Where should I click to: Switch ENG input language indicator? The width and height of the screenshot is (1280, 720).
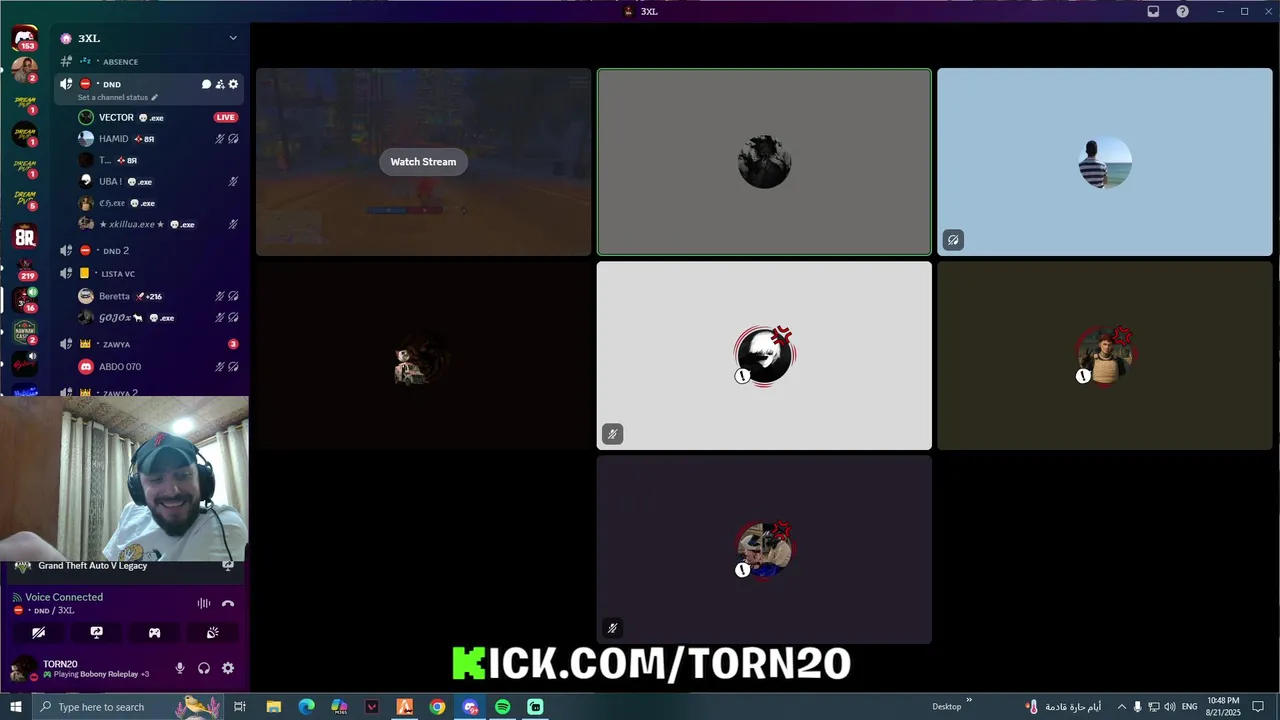(1190, 707)
